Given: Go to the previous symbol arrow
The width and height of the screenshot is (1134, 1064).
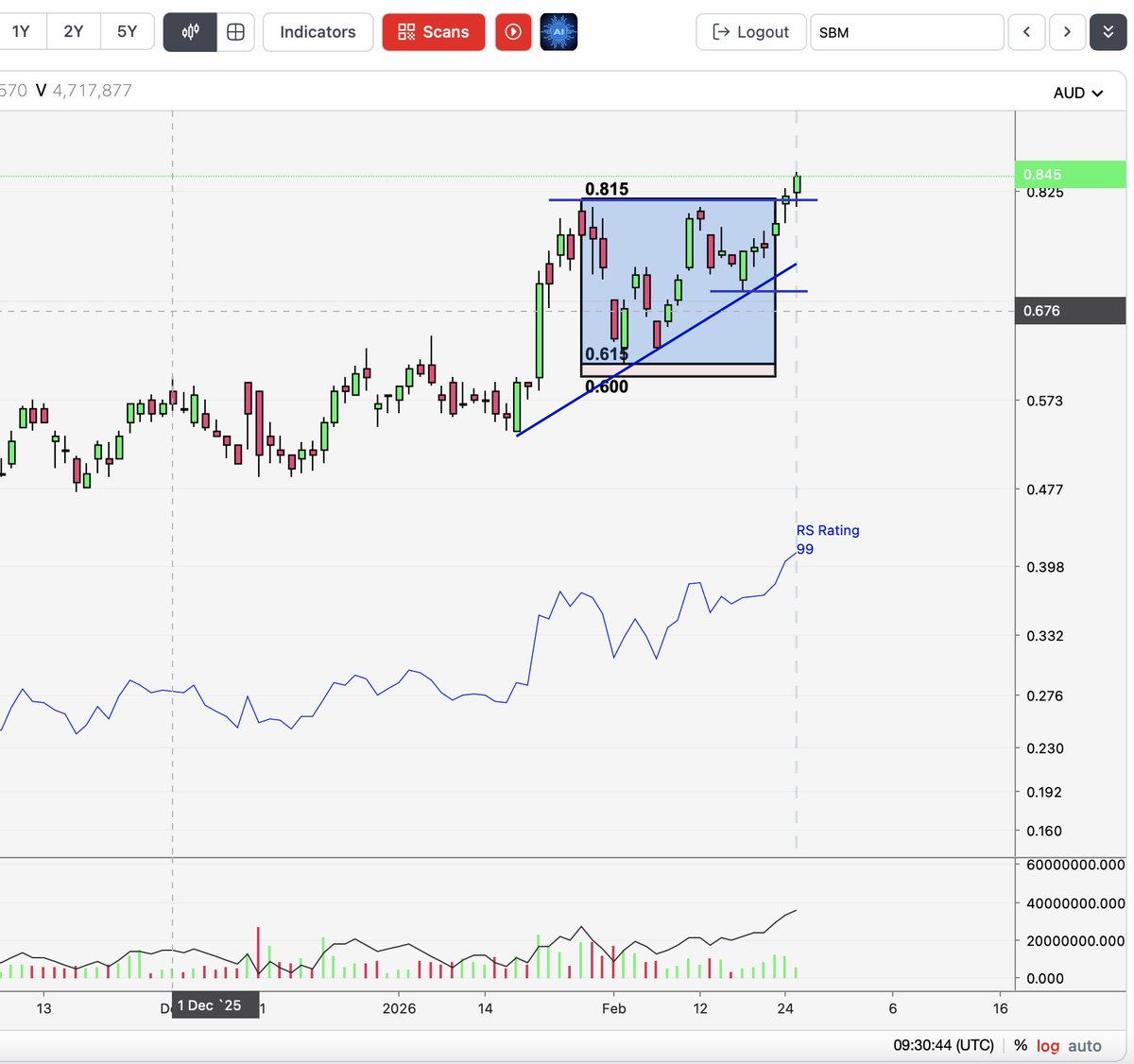Looking at the screenshot, I should coord(1026,32).
